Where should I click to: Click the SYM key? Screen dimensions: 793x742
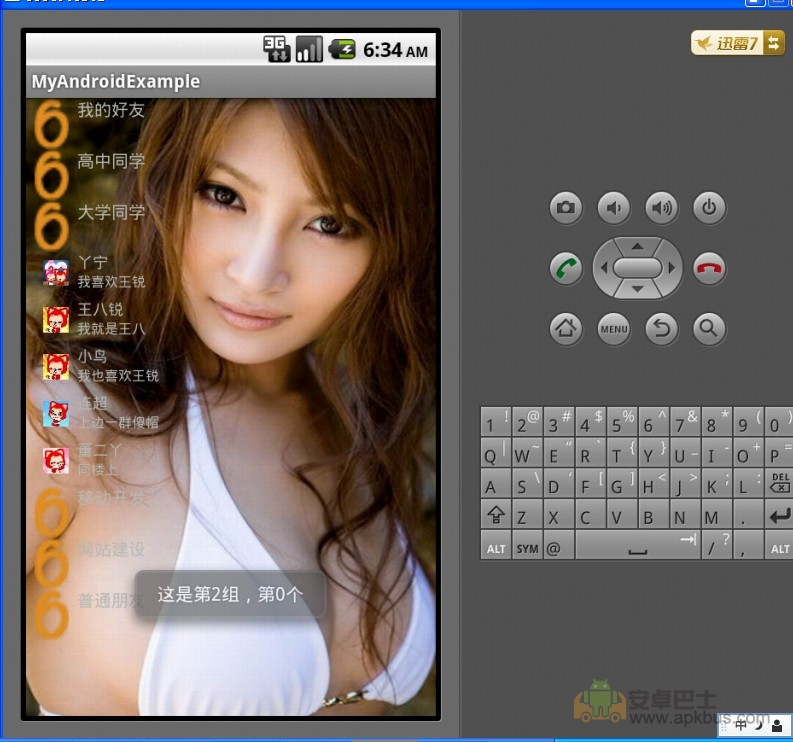pos(527,545)
